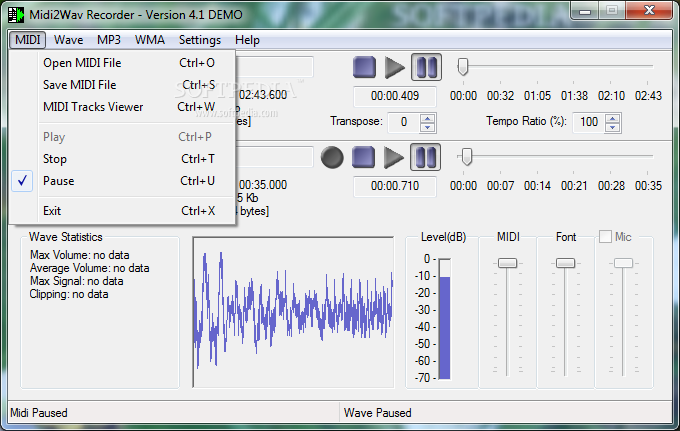This screenshot has width=680, height=431.
Task: Toggle the wave pause button
Action: pos(425,157)
